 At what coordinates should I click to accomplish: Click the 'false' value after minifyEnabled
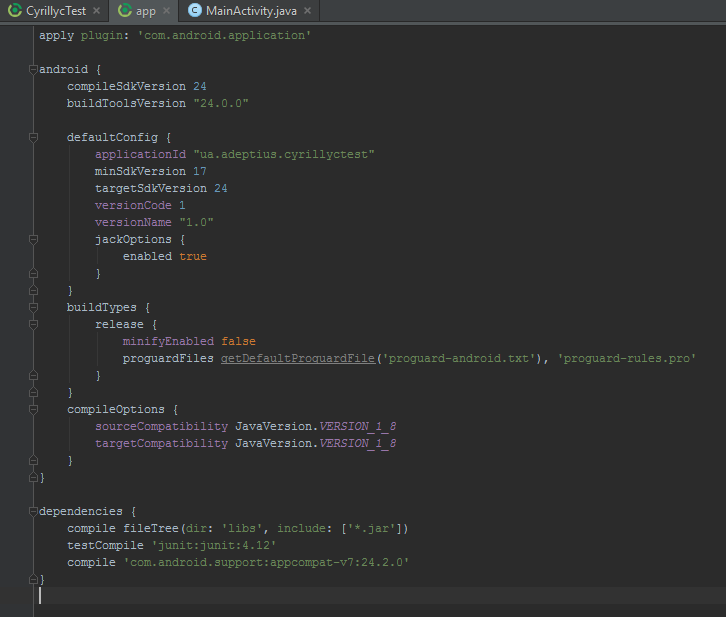238,341
